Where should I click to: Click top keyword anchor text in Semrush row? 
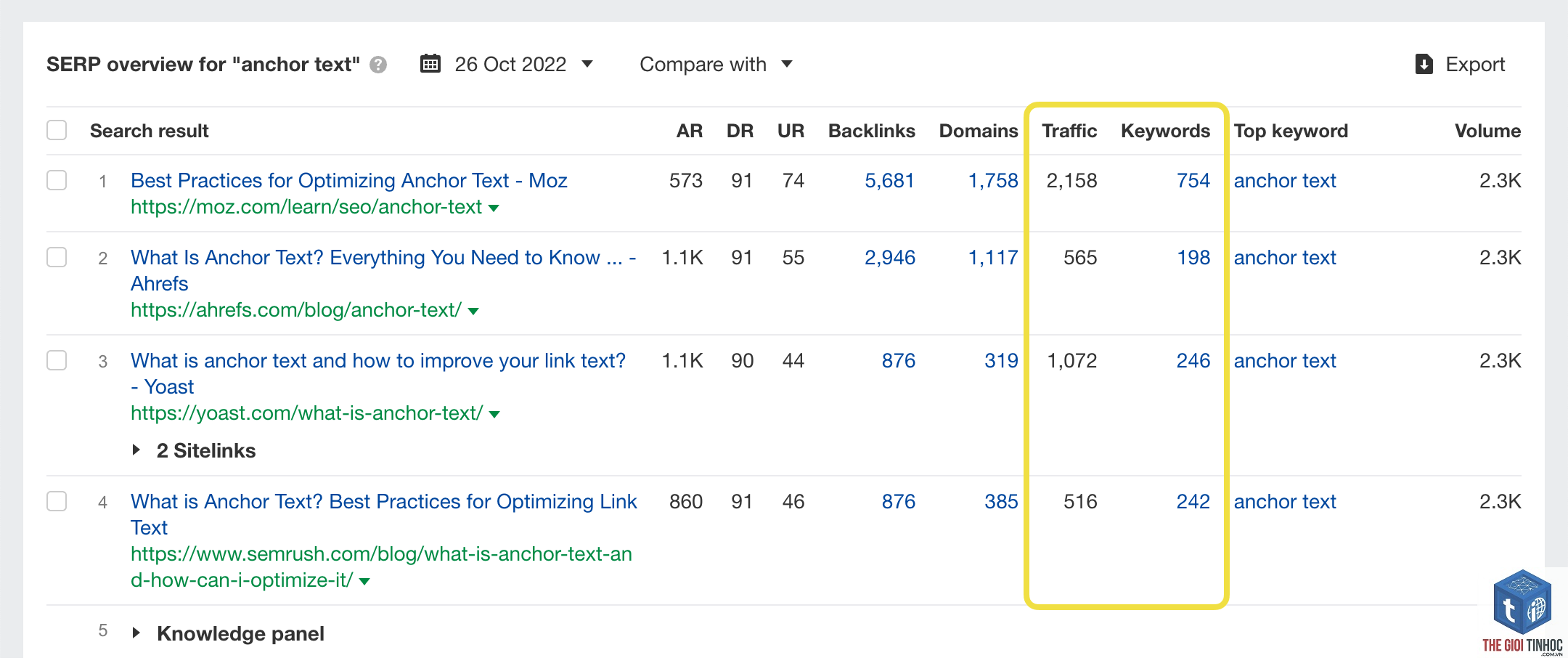pyautogui.click(x=1285, y=501)
